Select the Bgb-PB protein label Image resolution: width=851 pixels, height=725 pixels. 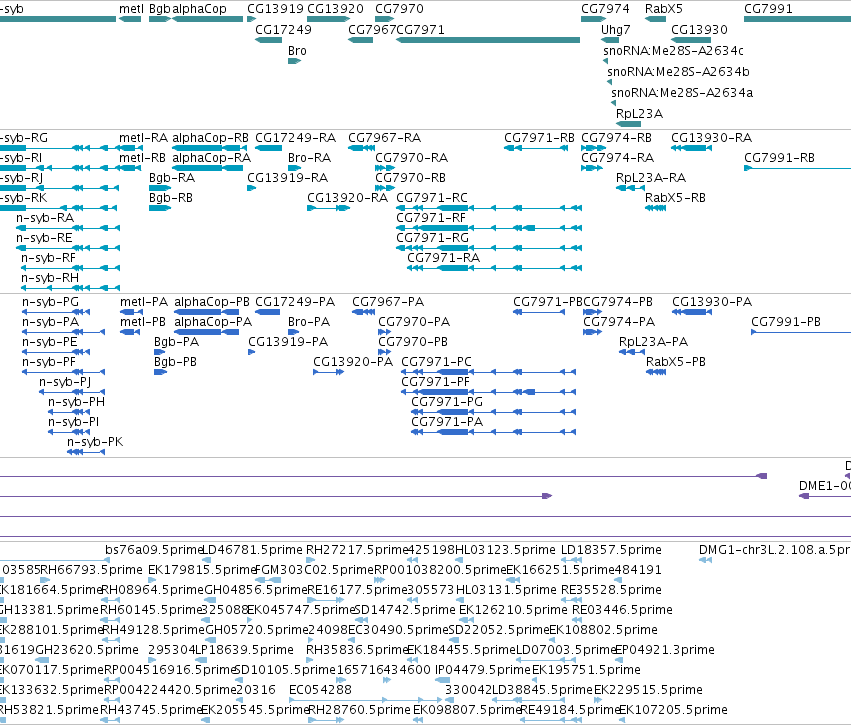[175, 362]
